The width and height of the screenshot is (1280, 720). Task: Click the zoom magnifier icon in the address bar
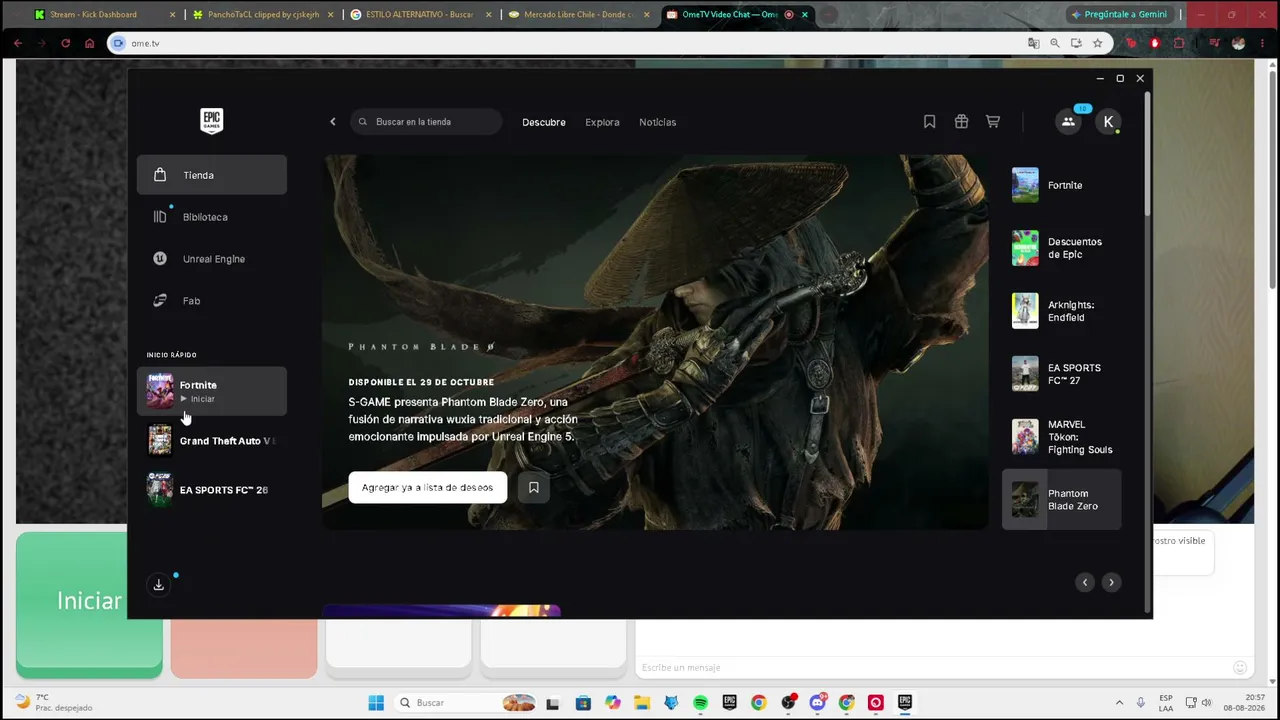tap(1055, 43)
